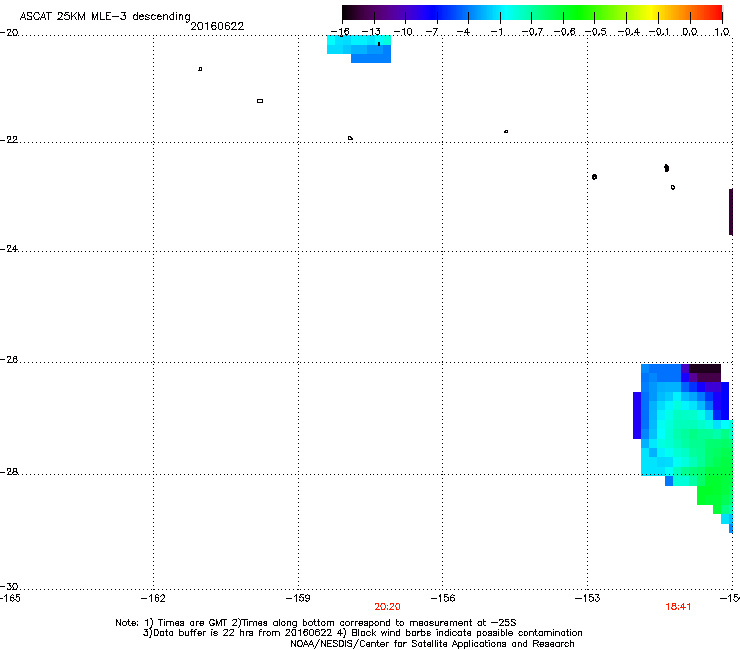Pick the yellow section of the color bar
This screenshot has height=650, width=740.
point(652,12)
